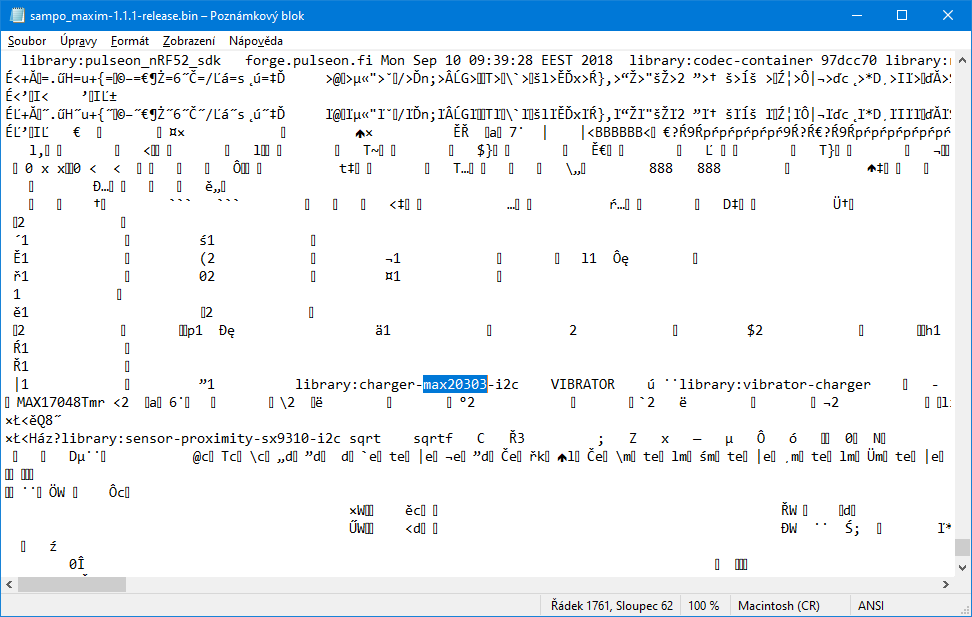972x617 pixels.
Task: Click the 100 % zoom status field
Action: tap(703, 606)
